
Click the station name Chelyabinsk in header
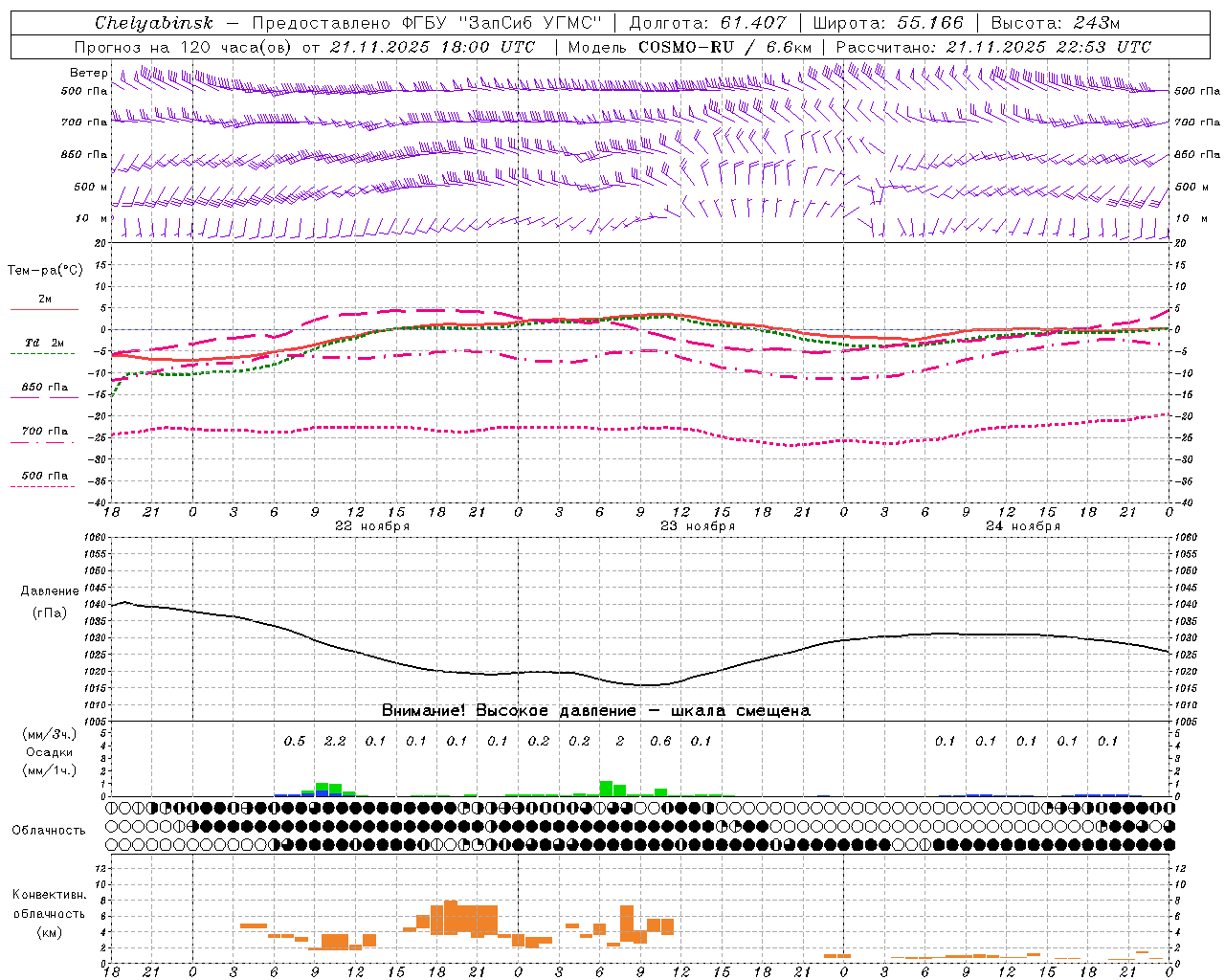click(153, 23)
